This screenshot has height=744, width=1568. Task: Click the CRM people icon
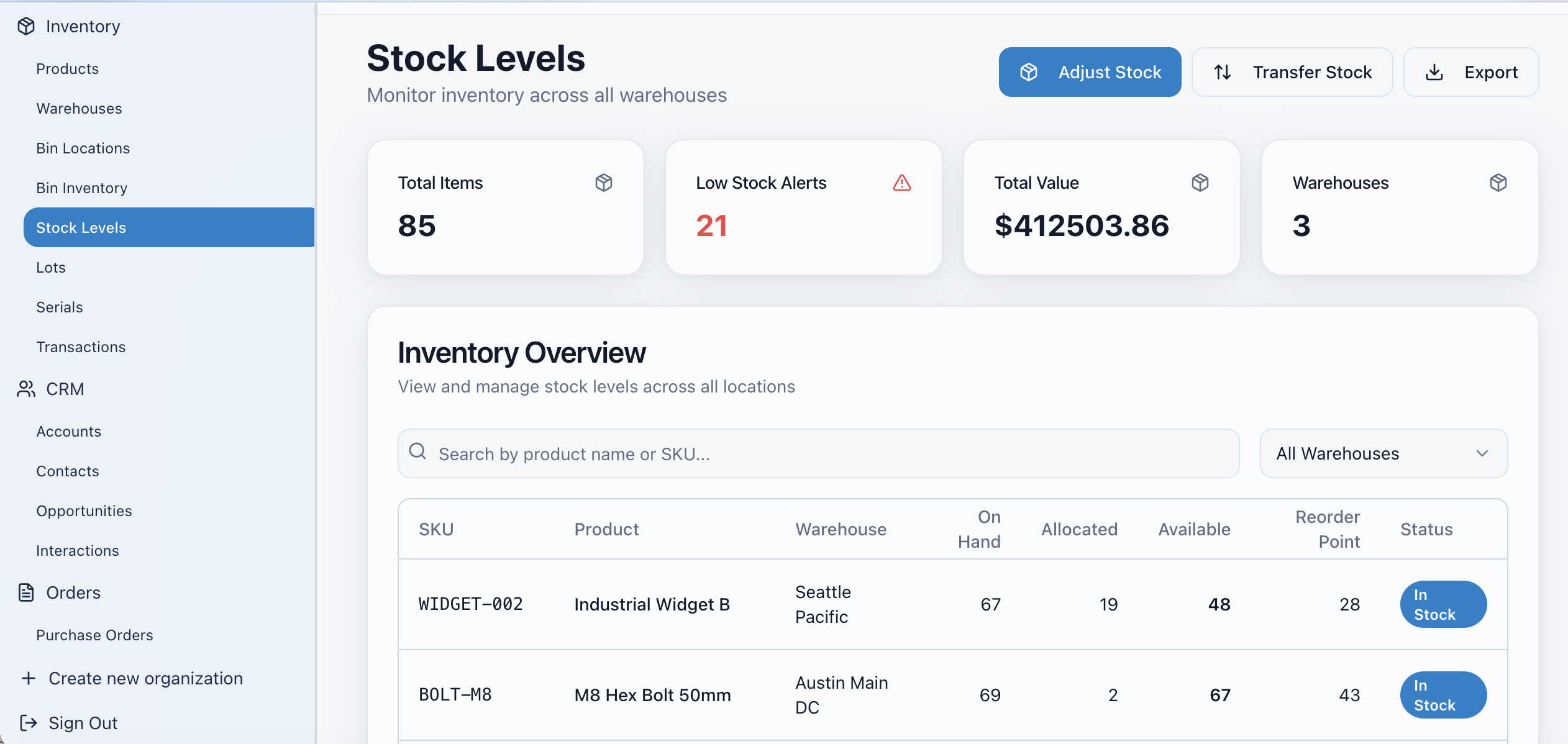tap(26, 389)
